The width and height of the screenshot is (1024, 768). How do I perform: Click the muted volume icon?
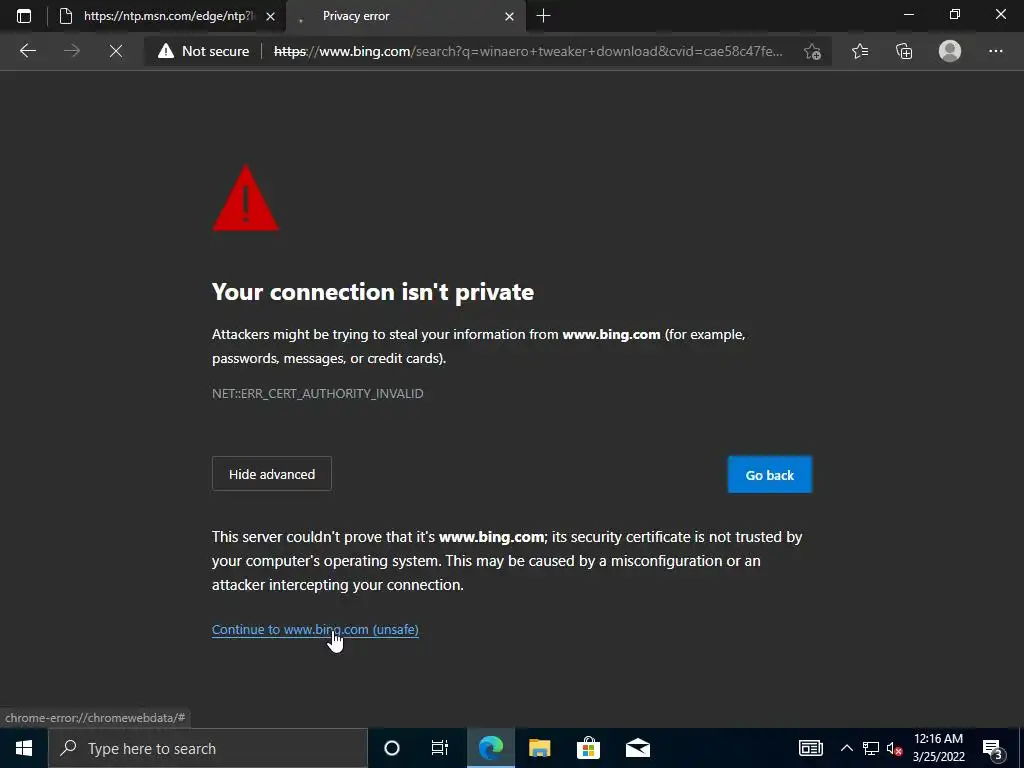[x=893, y=748]
